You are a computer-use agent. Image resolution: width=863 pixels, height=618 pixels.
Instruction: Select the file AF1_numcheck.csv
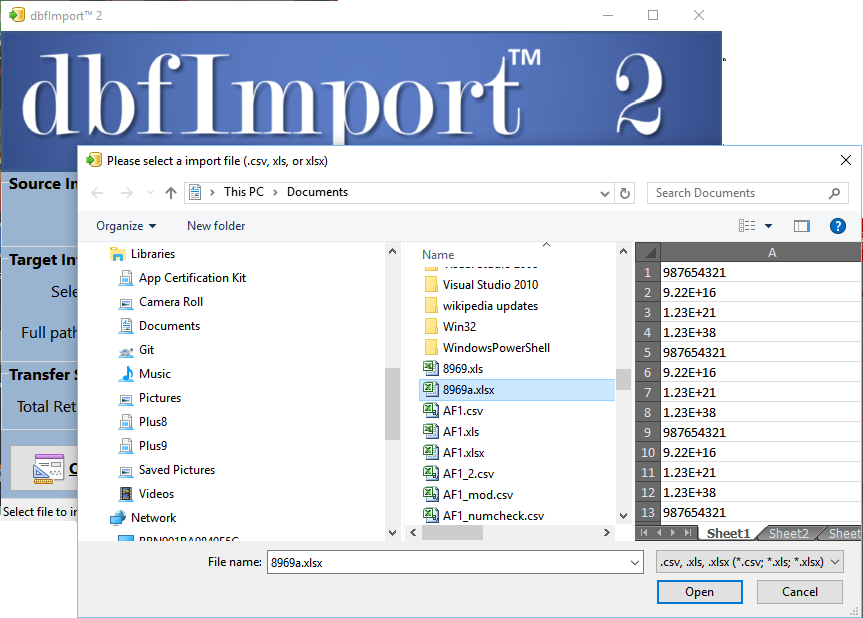[493, 516]
